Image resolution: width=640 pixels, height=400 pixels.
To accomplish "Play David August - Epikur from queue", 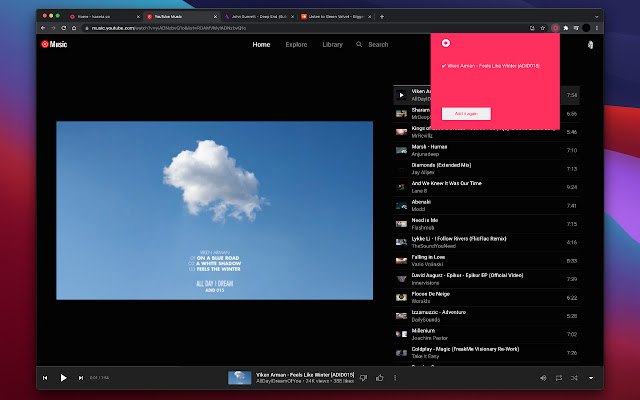I will [487, 279].
